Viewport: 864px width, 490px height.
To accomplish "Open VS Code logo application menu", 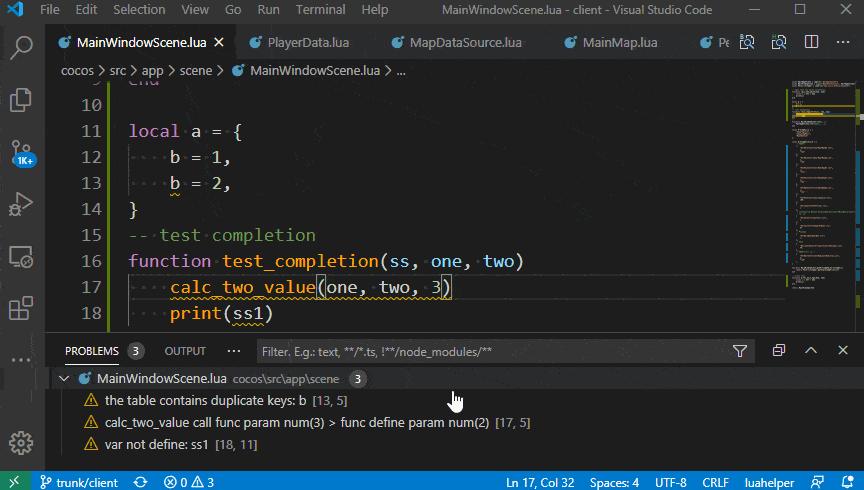I will pos(15,9).
